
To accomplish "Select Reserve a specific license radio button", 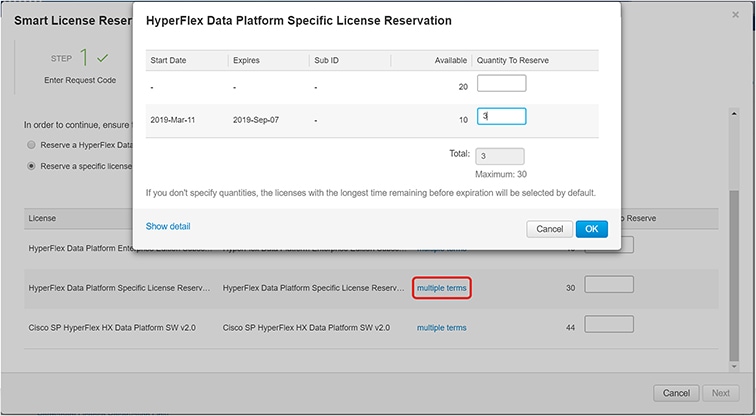I will pos(31,166).
